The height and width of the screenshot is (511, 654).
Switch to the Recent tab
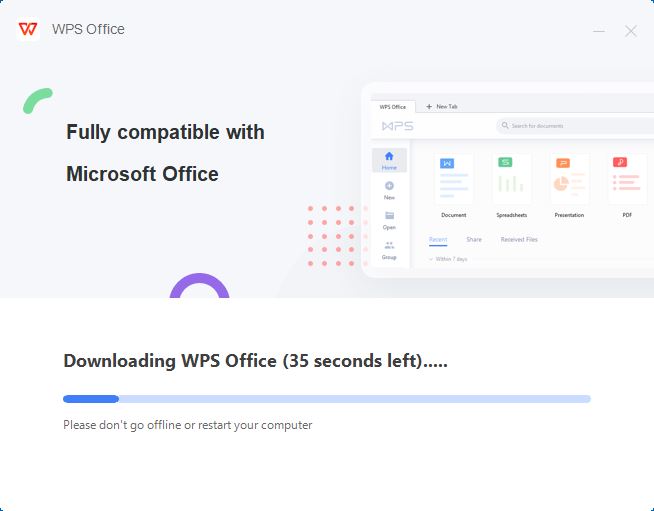[x=438, y=239]
